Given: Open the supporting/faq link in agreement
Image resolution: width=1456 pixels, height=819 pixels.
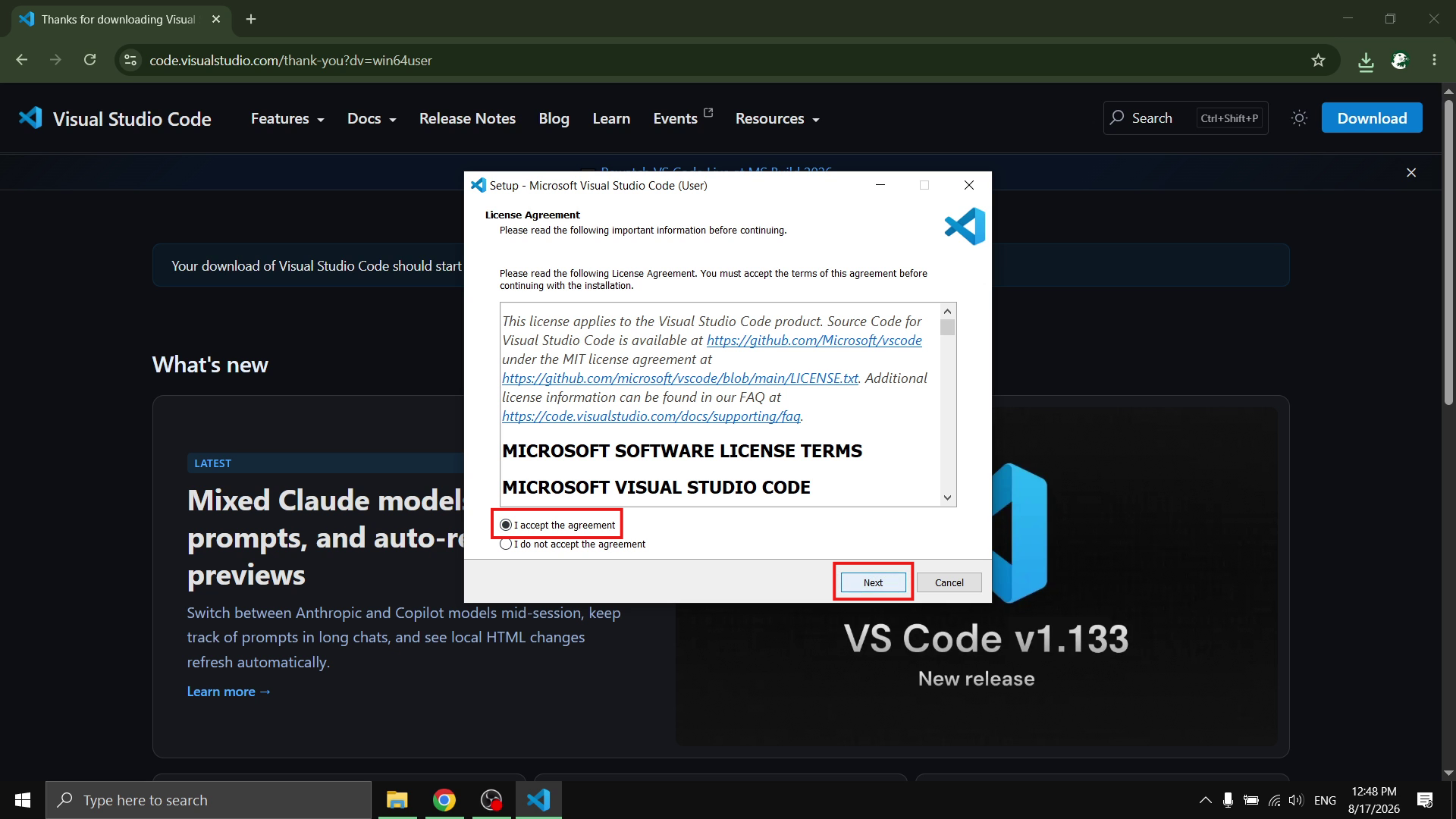Looking at the screenshot, I should click(651, 416).
